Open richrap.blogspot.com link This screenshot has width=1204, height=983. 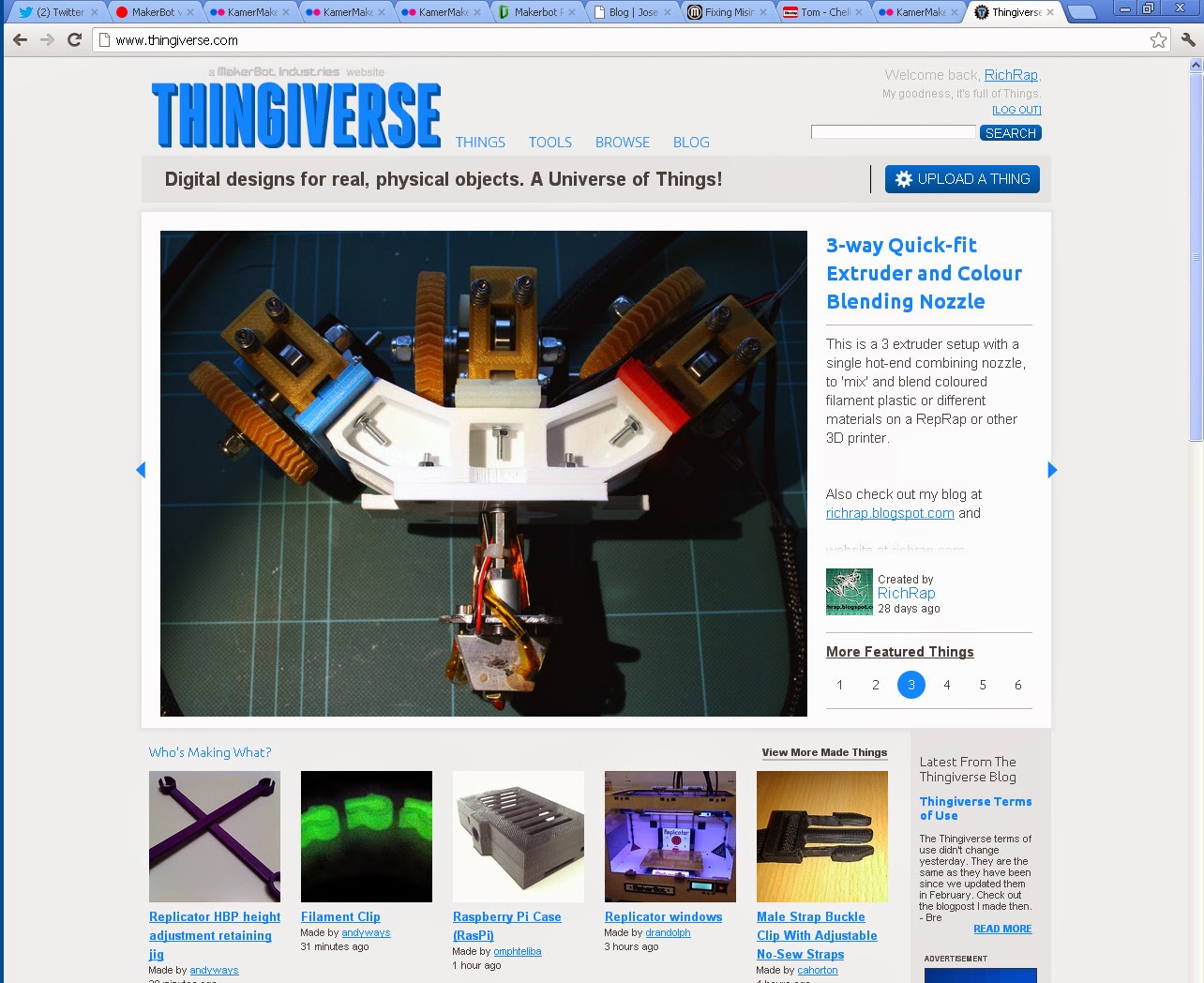coord(890,513)
